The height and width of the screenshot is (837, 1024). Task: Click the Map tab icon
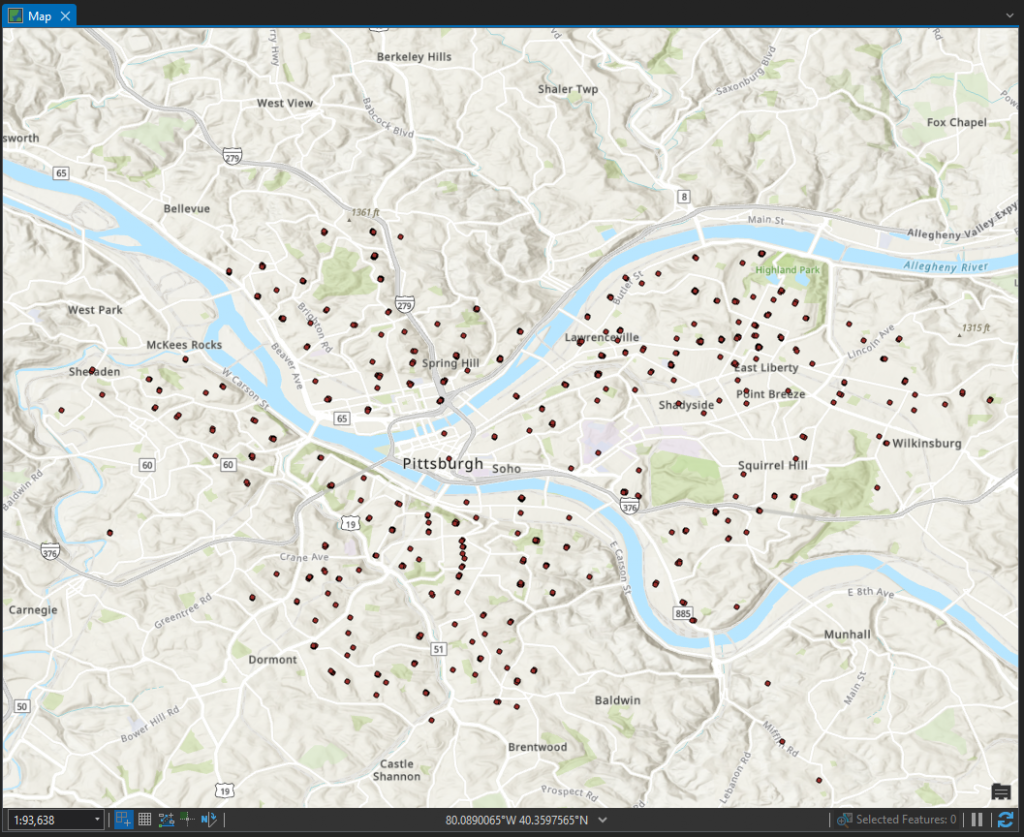(15, 15)
